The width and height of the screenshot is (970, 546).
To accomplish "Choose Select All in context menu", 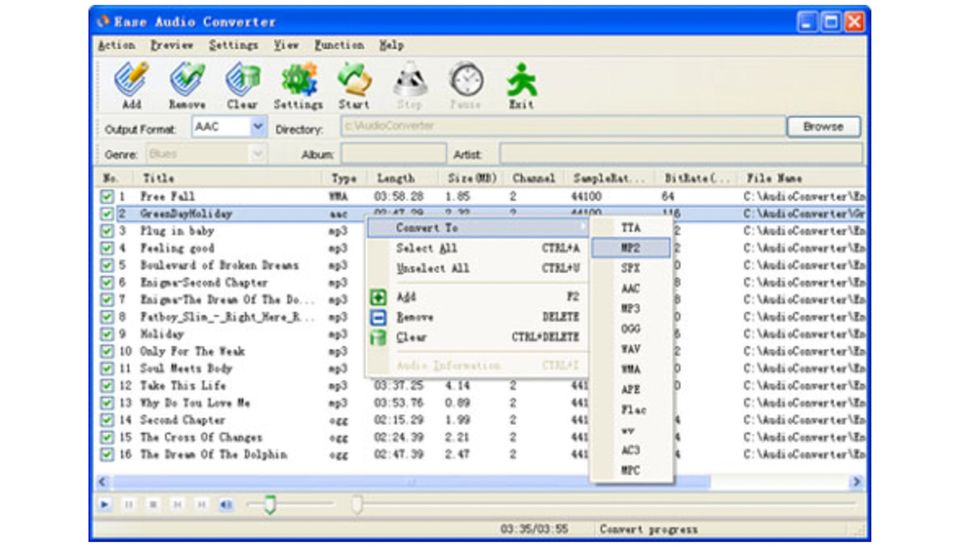I will point(478,248).
